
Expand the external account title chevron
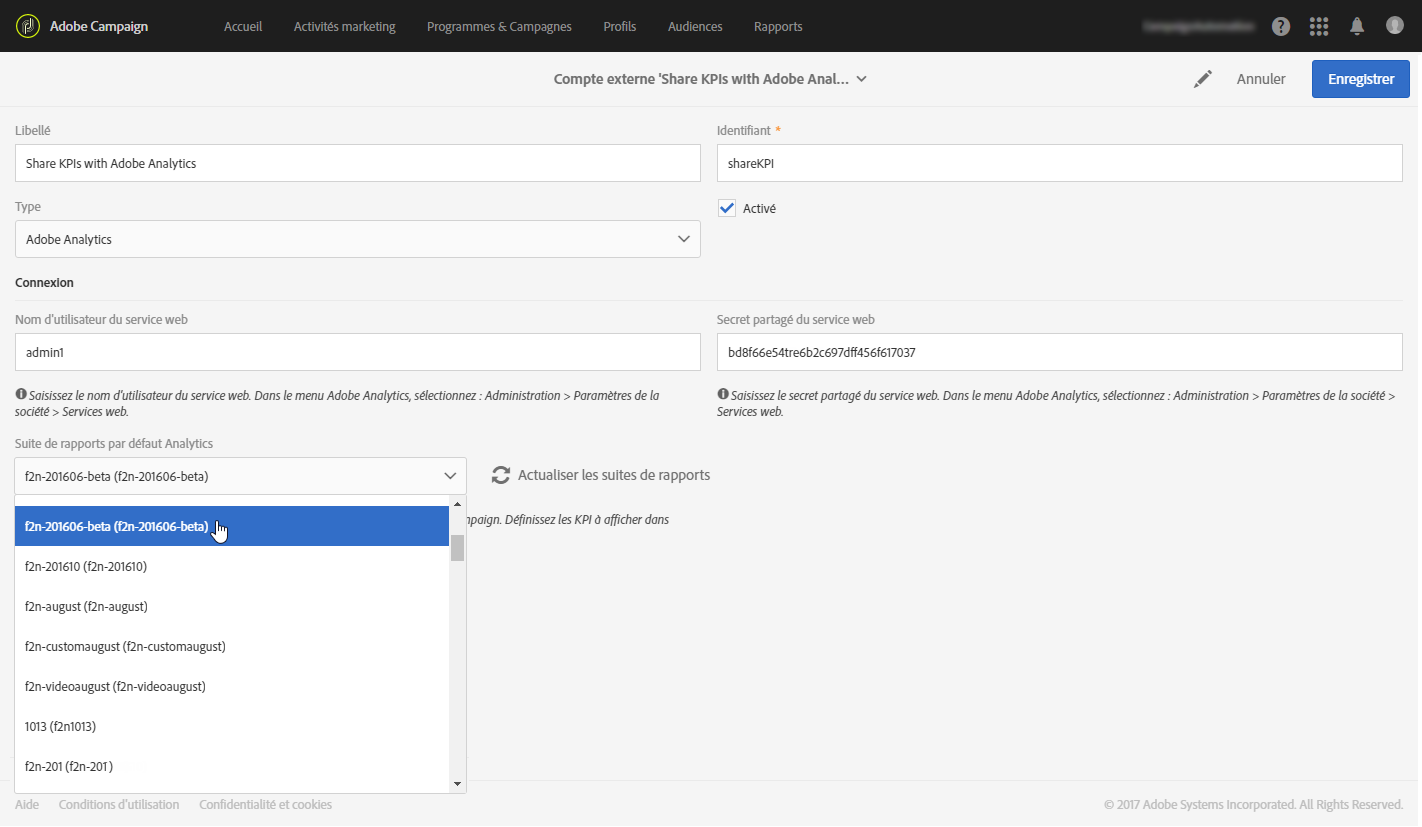coord(862,79)
